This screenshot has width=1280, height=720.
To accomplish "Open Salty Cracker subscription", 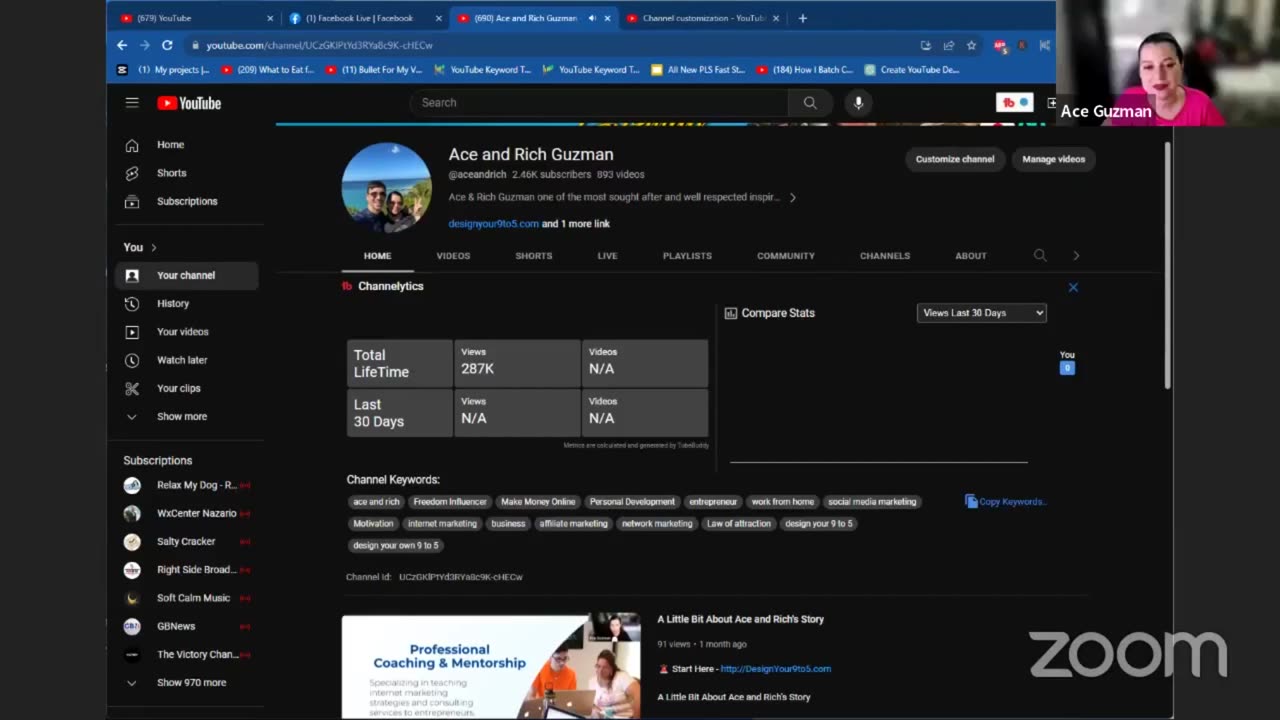I will 186,541.
